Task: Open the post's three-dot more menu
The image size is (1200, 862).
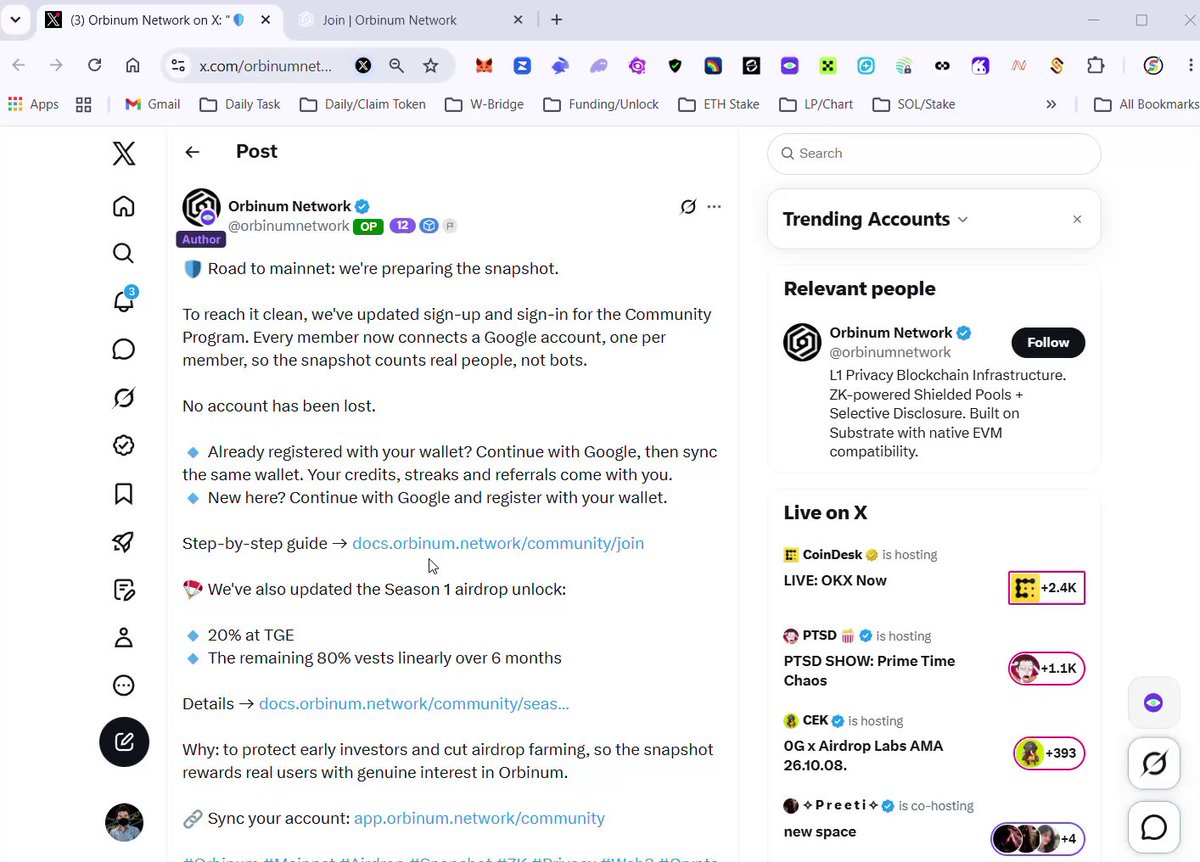Action: click(x=714, y=207)
